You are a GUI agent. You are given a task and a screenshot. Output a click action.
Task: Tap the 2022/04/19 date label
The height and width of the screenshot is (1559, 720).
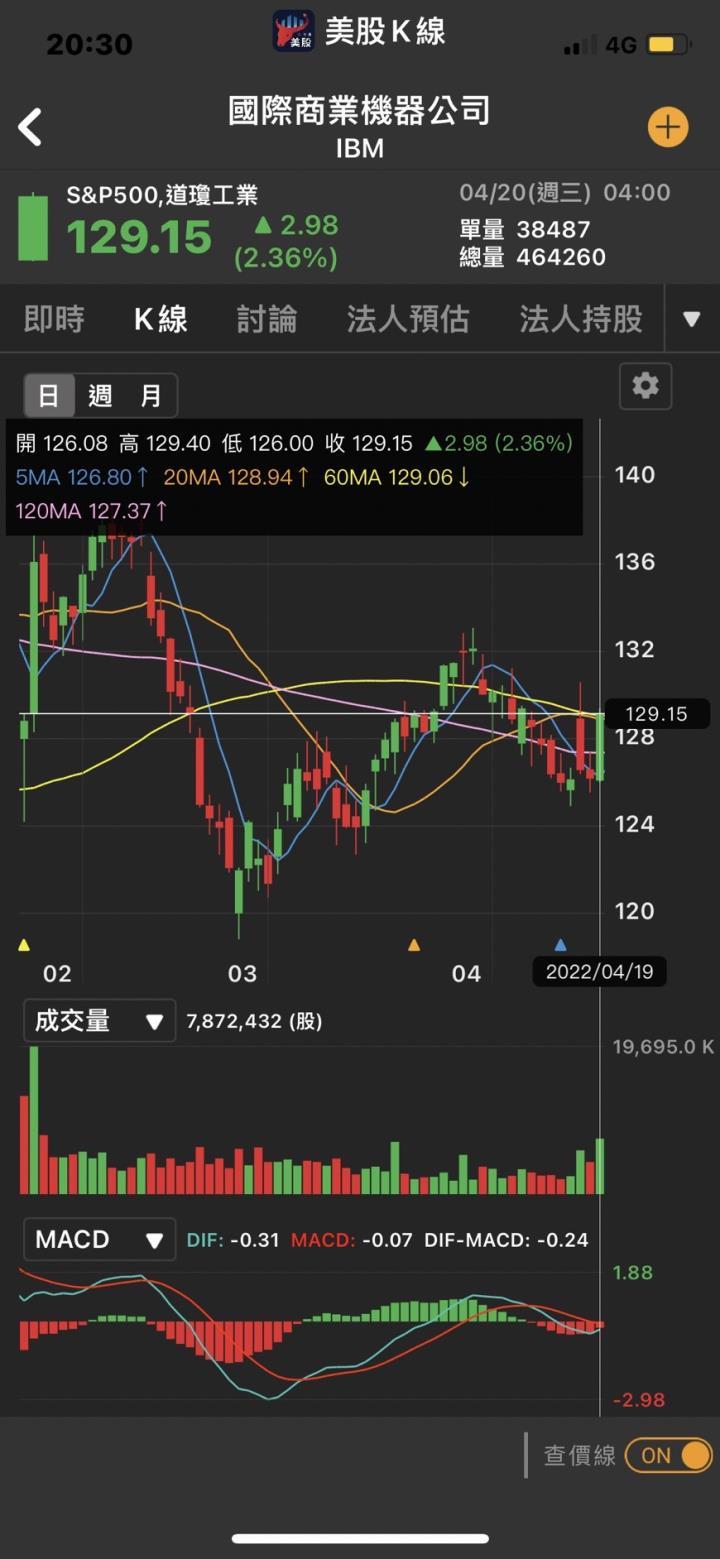(599, 971)
